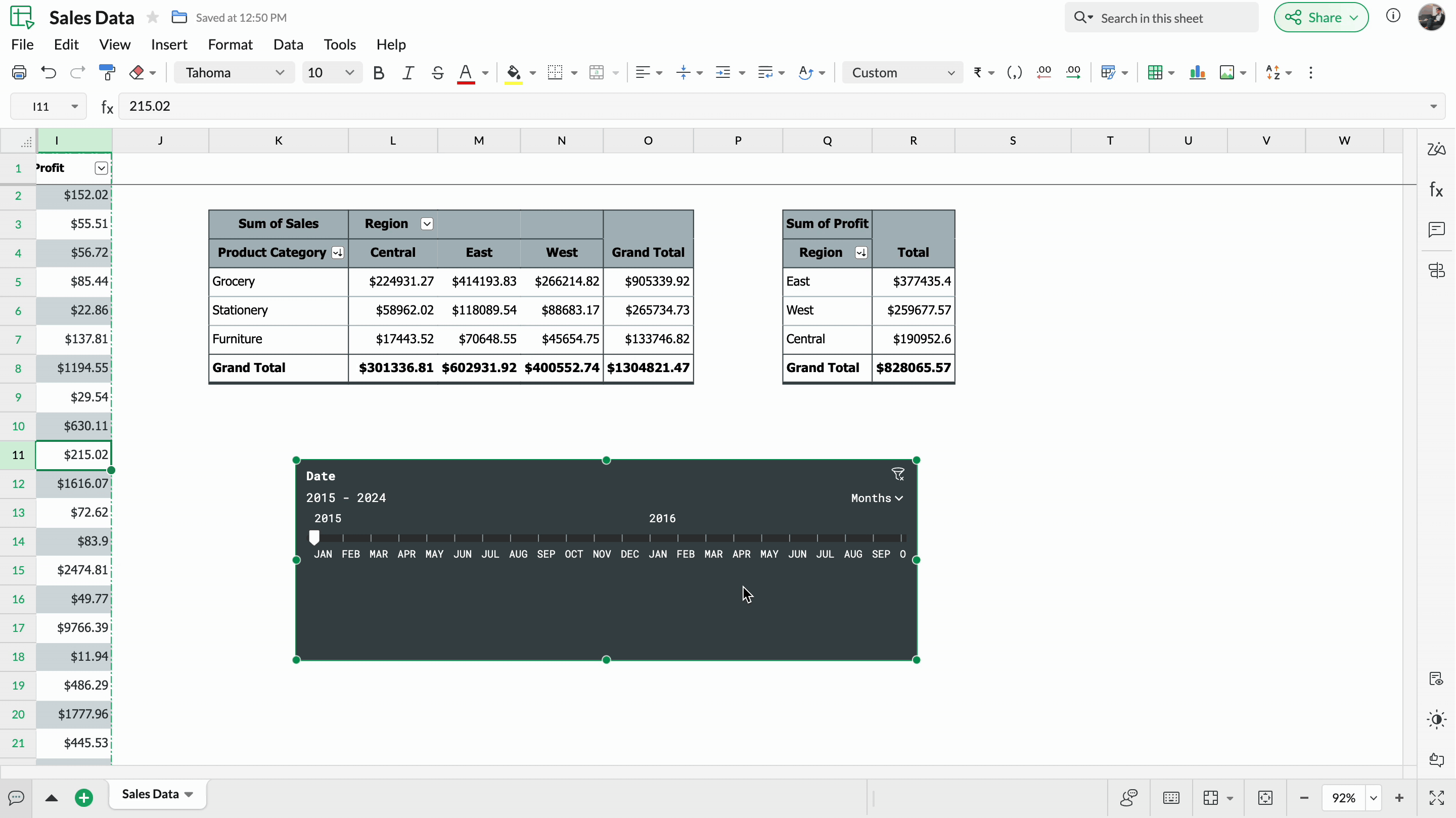Click the insert chart icon

1197,72
